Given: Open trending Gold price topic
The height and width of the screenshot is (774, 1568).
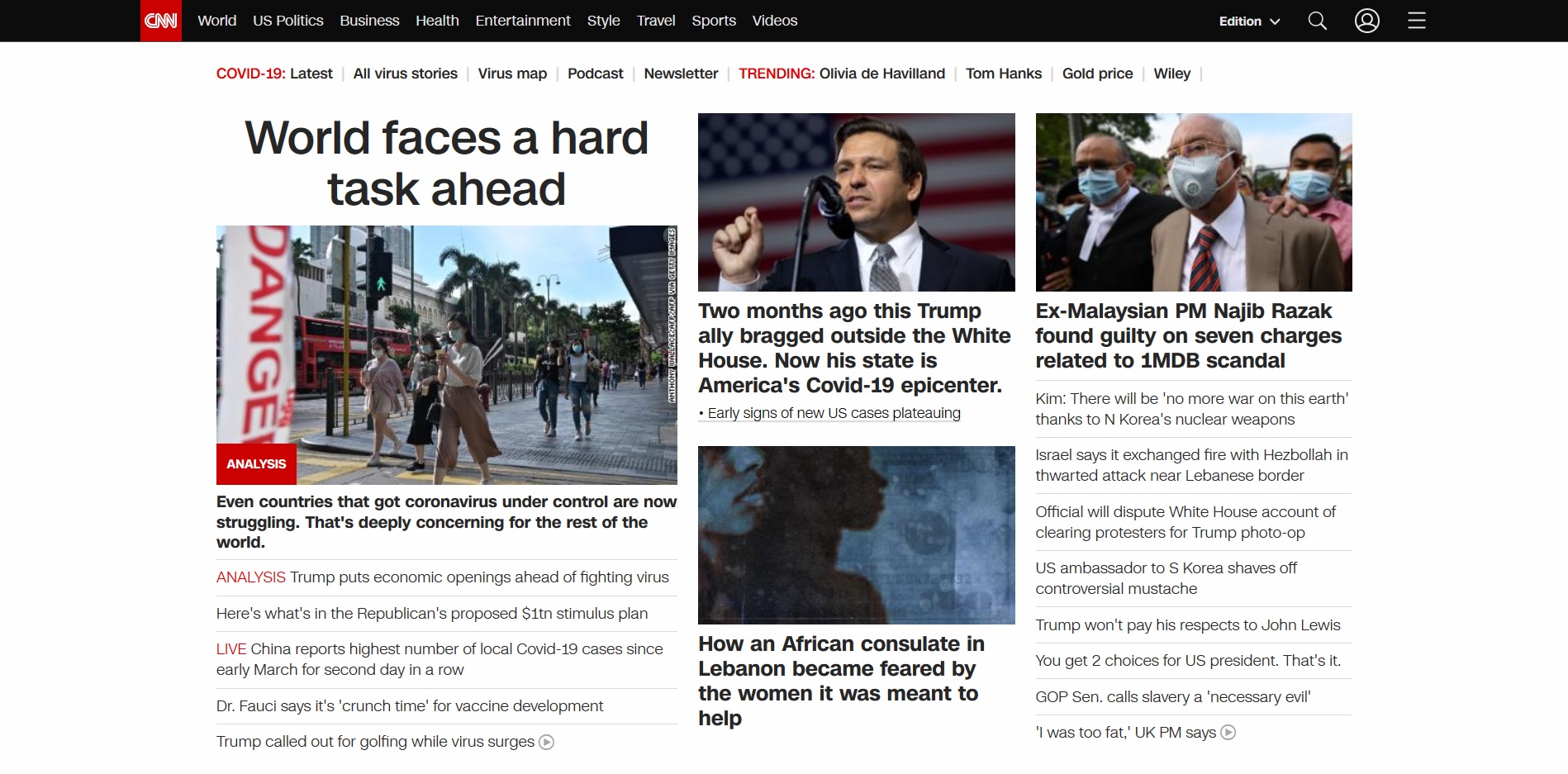Looking at the screenshot, I should coord(1097,74).
